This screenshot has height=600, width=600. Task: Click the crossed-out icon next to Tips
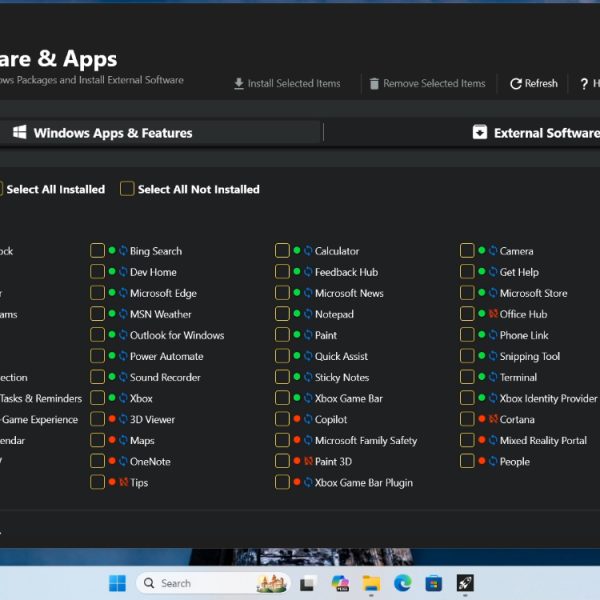point(123,482)
